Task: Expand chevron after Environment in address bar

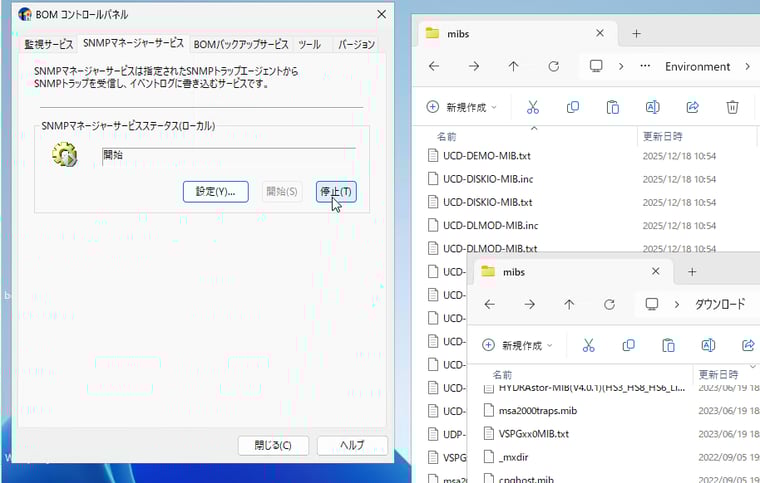Action: [x=747, y=66]
